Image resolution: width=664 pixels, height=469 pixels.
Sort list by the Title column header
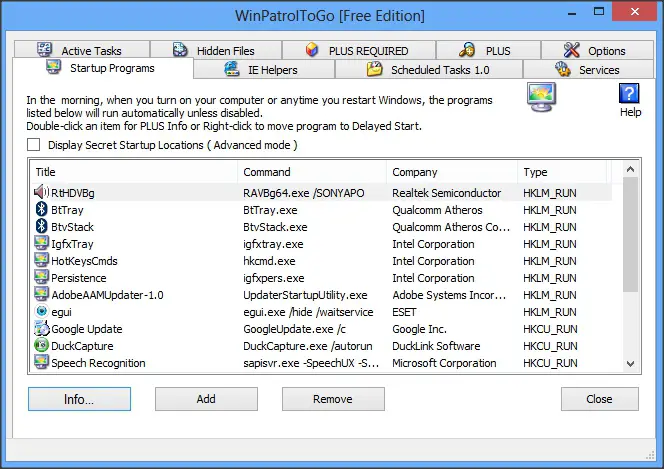(134, 172)
